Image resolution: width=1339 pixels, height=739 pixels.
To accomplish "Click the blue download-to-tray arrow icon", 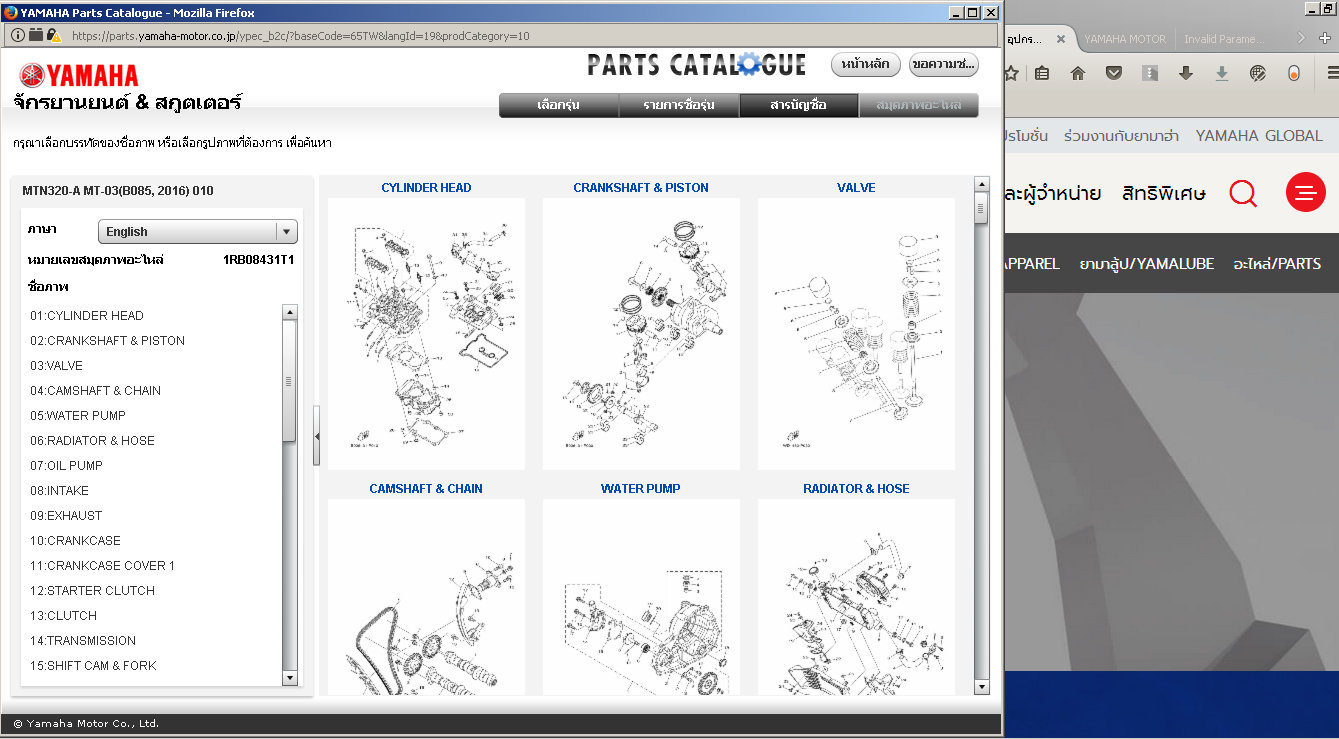I will pos(1222,73).
